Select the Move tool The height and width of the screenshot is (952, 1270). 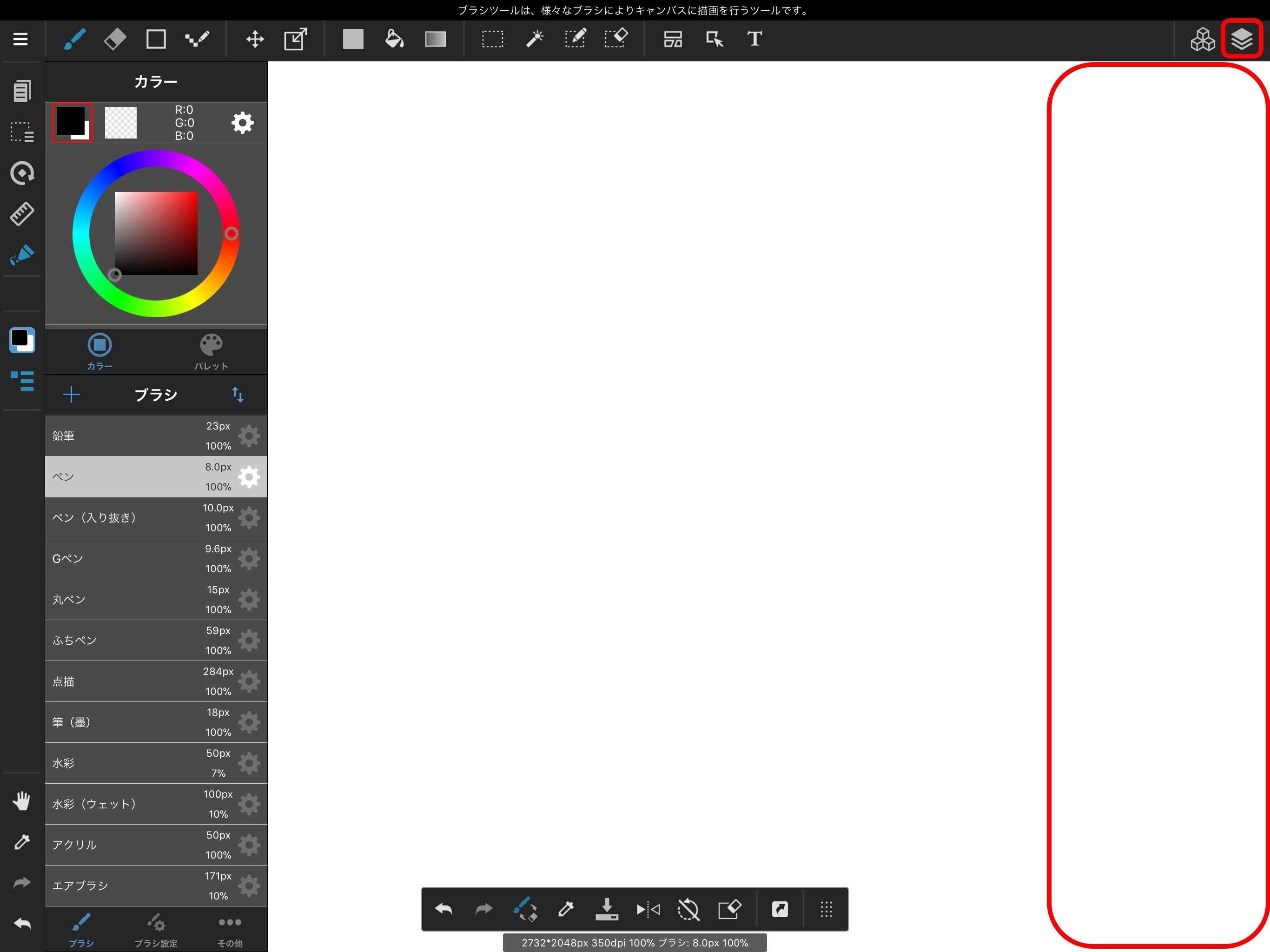pyautogui.click(x=255, y=39)
